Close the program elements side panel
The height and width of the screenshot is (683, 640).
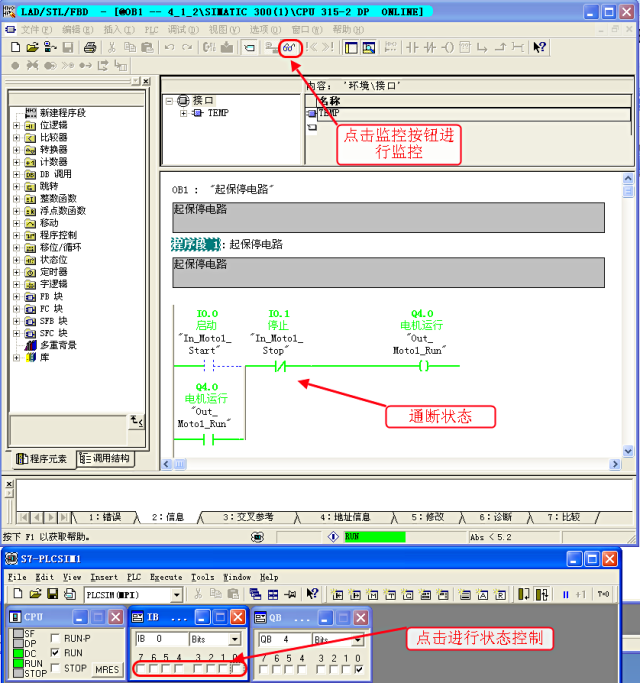point(146,81)
